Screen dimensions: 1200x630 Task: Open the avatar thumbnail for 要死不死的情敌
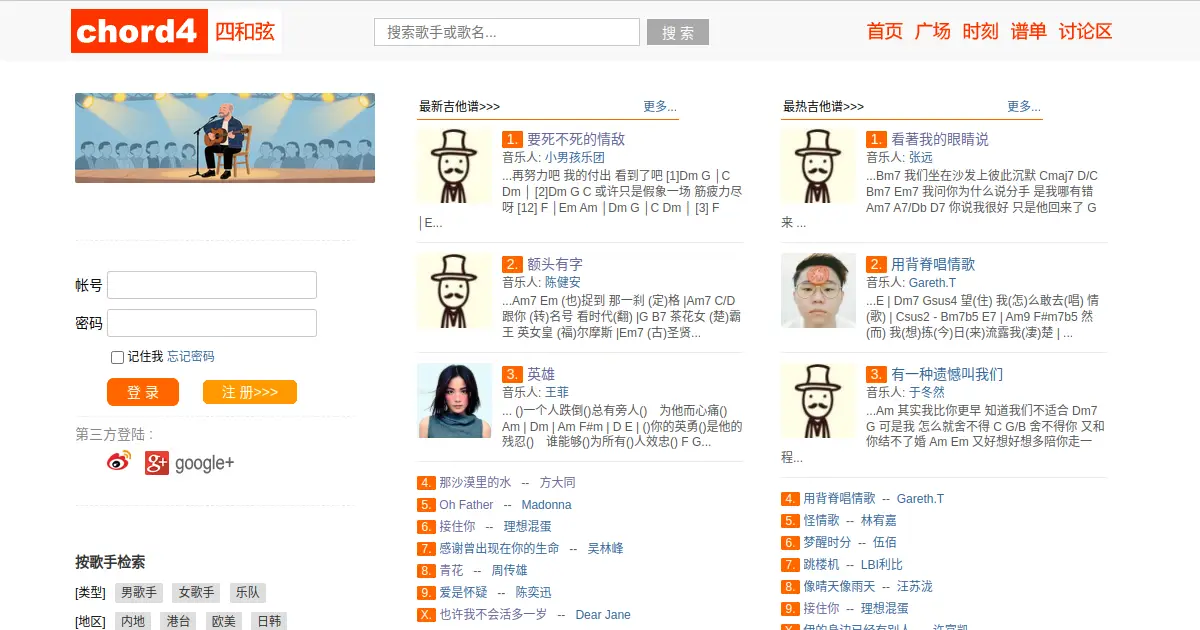(454, 166)
